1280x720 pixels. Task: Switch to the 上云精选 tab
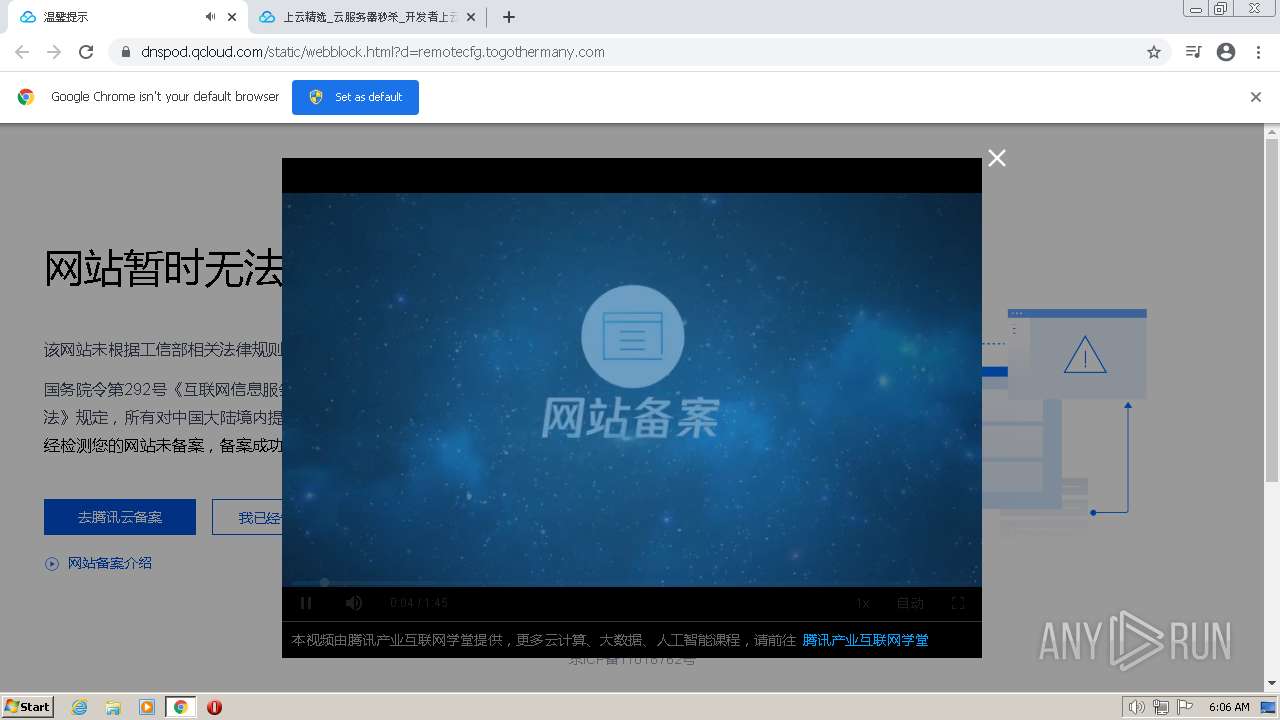[369, 17]
